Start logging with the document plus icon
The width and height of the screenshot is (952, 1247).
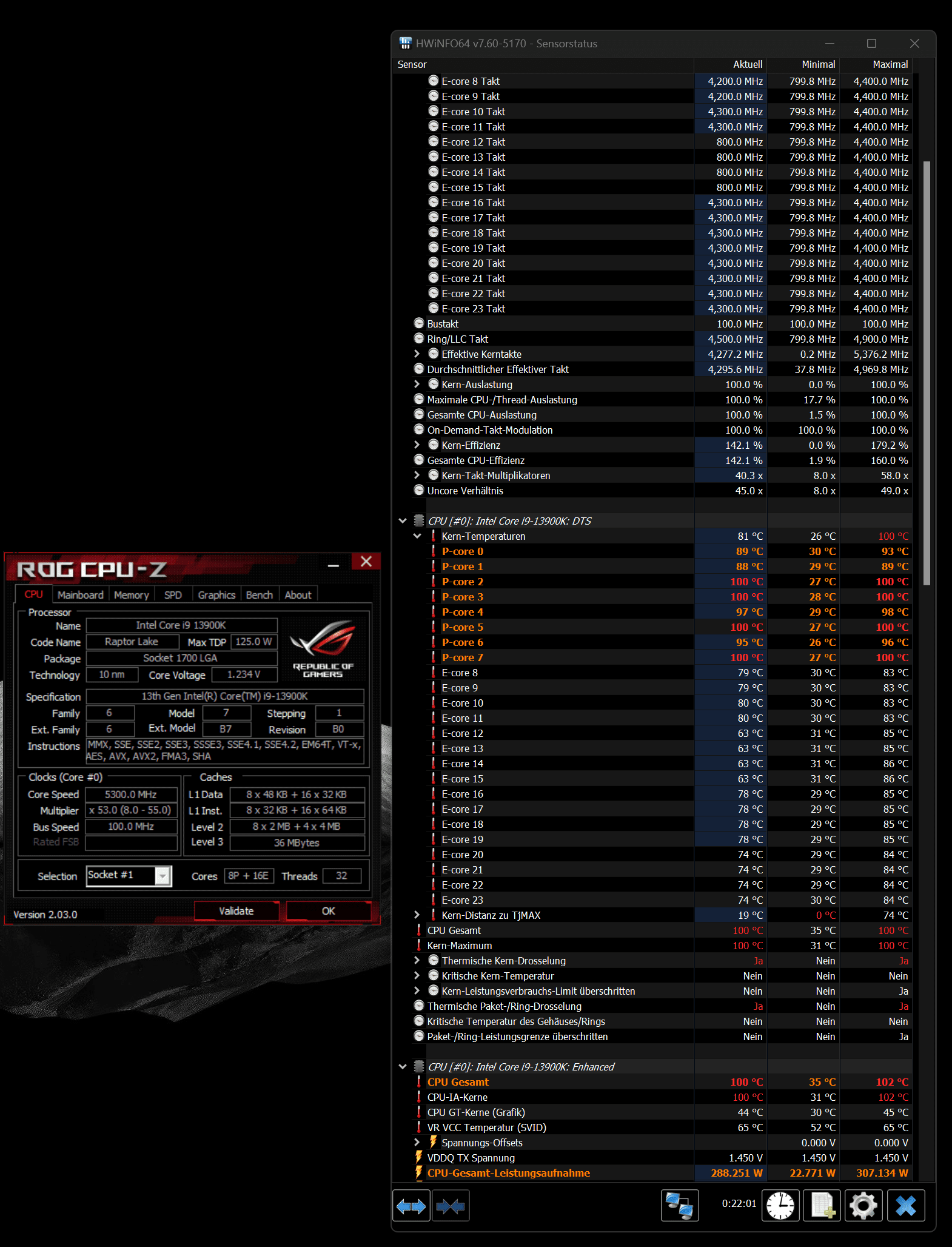[822, 1206]
